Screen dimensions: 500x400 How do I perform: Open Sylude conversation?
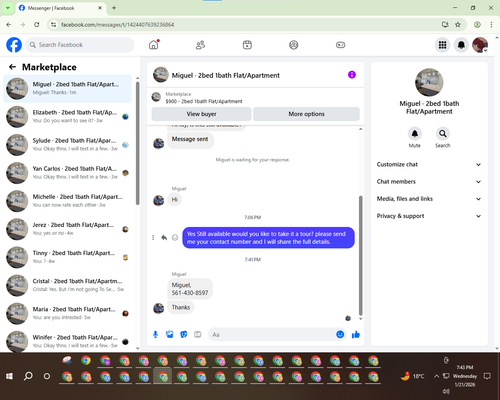click(67, 145)
